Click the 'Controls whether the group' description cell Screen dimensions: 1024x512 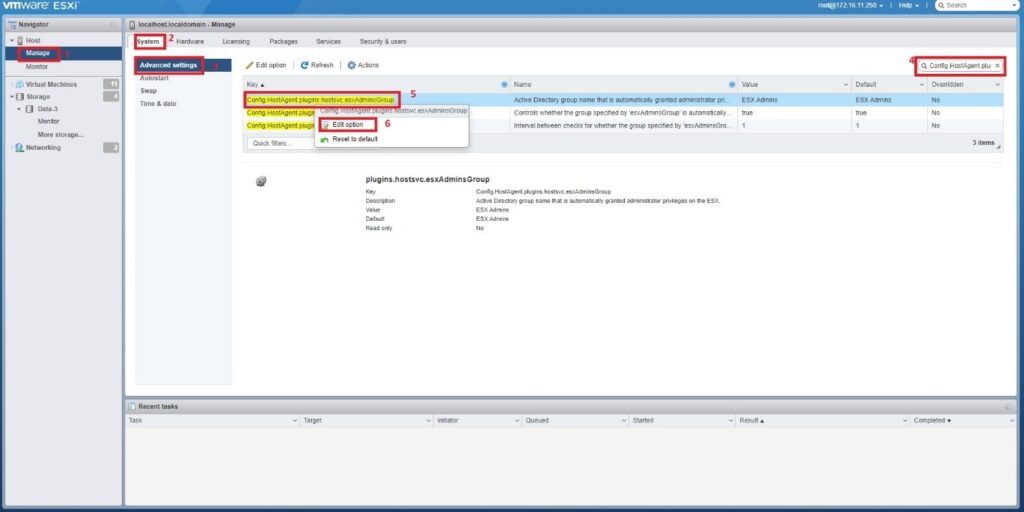coord(623,112)
